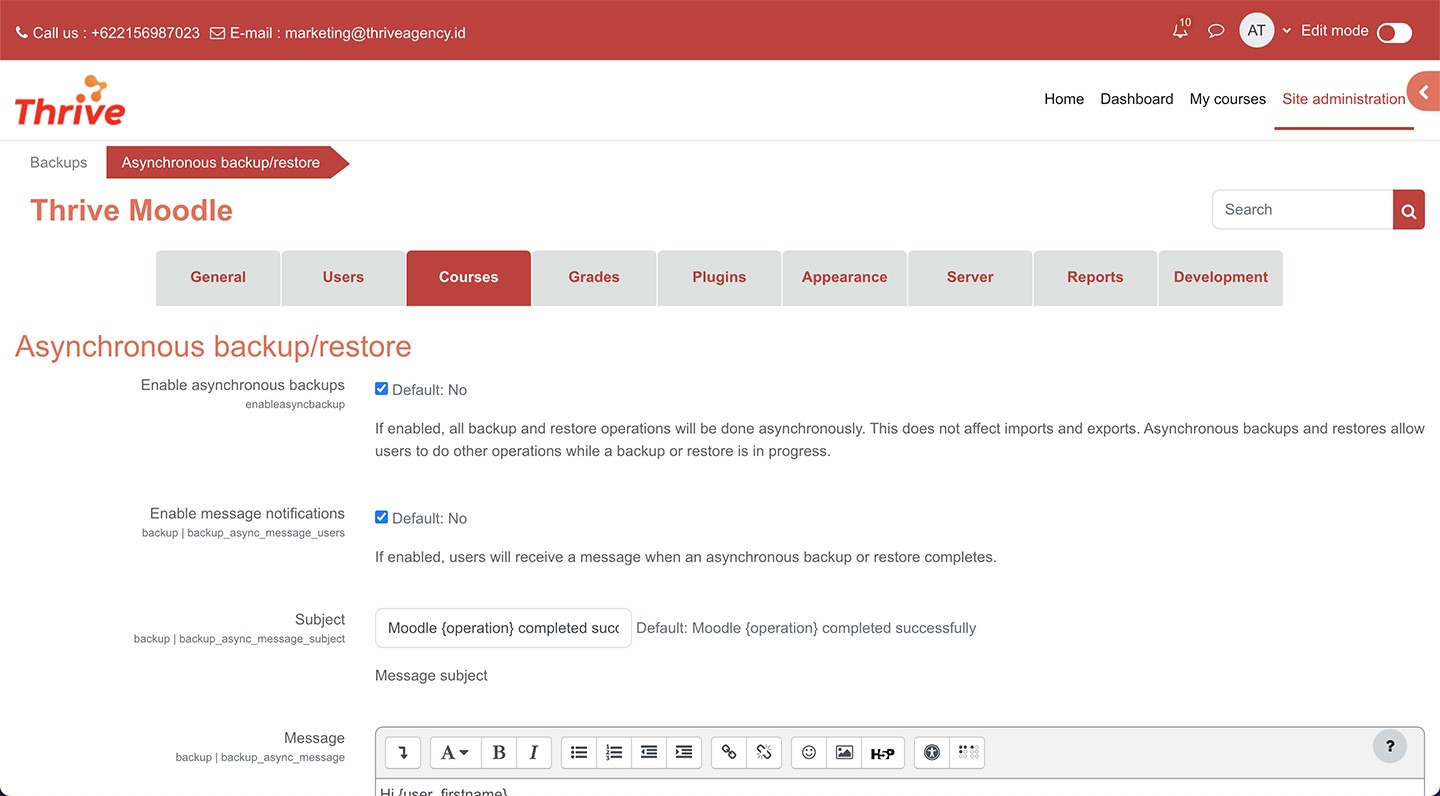Uncheck Enable asynchronous backups

[x=381, y=389]
